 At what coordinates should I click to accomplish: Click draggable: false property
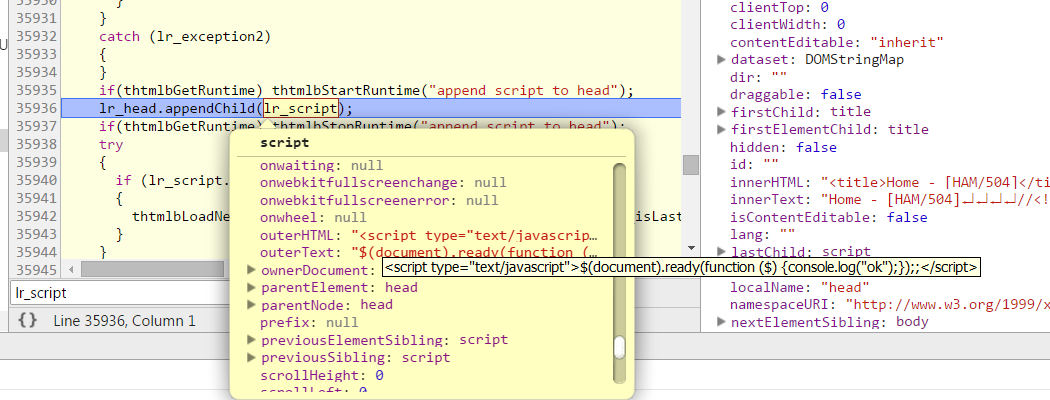point(796,94)
